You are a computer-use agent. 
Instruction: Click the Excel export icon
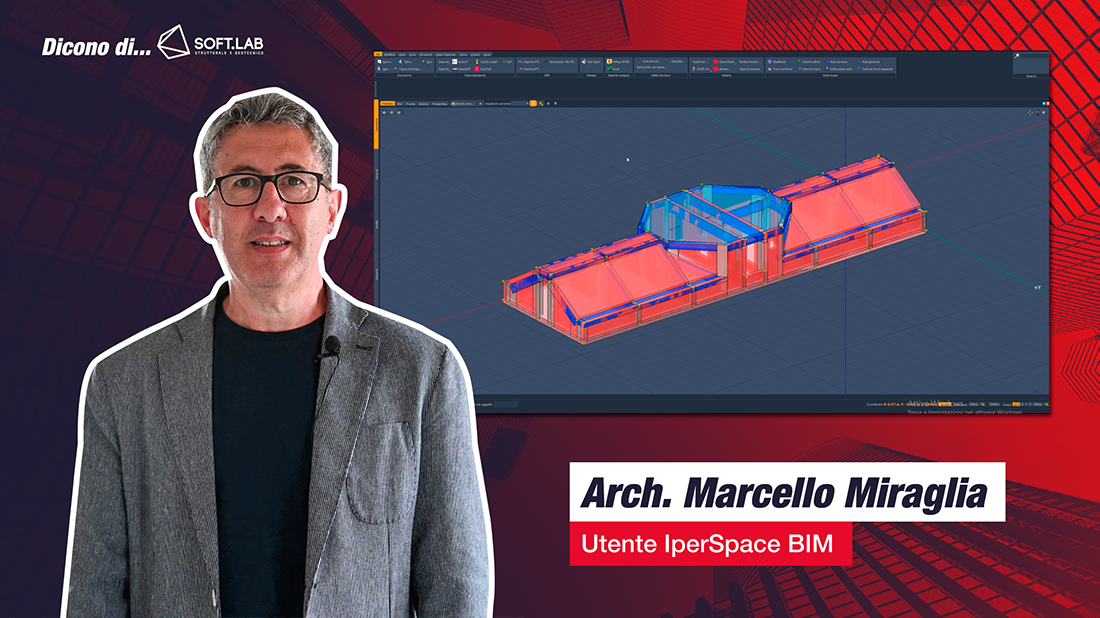coord(610,69)
